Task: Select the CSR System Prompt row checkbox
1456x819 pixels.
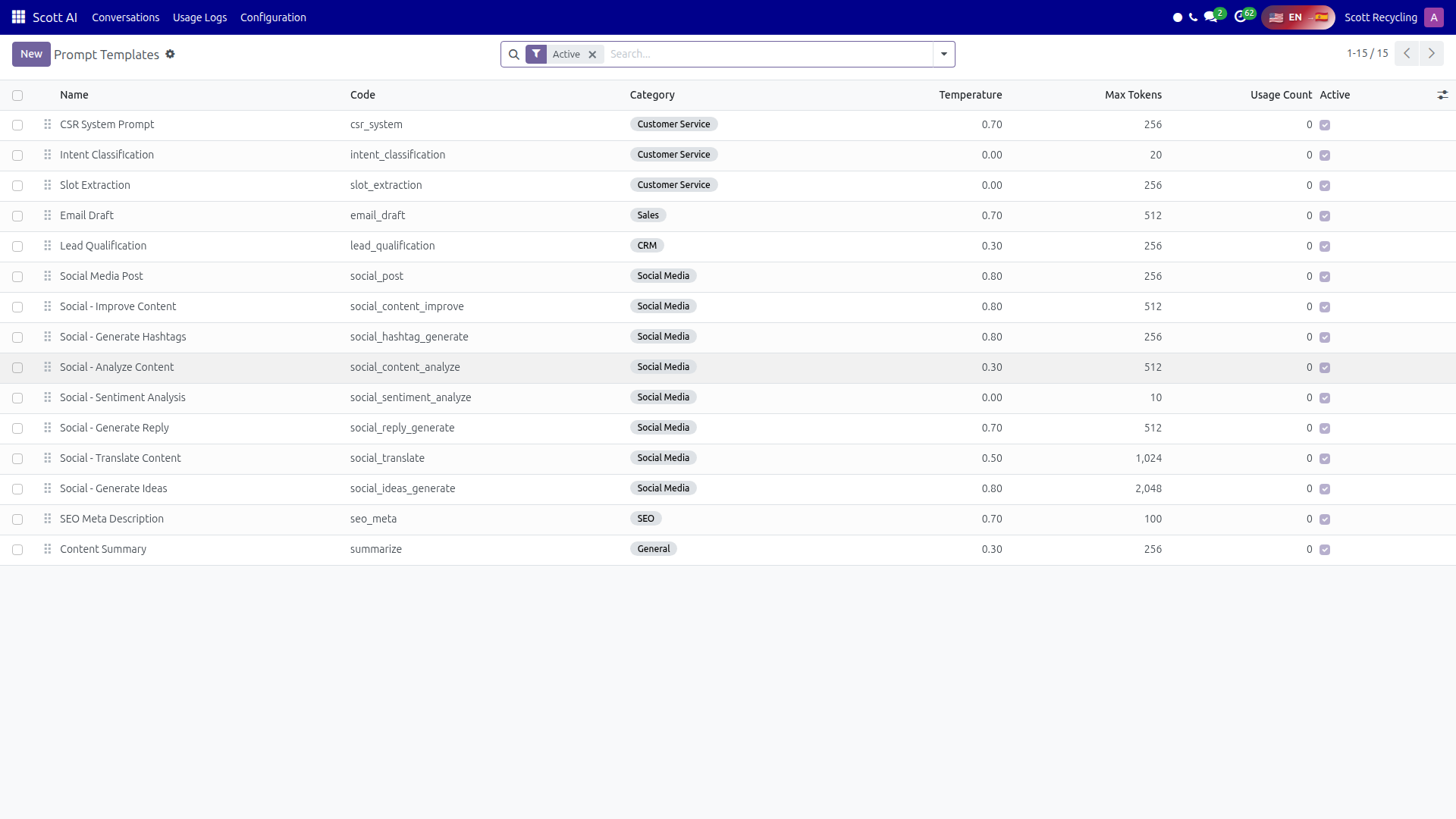Action: coord(17,125)
